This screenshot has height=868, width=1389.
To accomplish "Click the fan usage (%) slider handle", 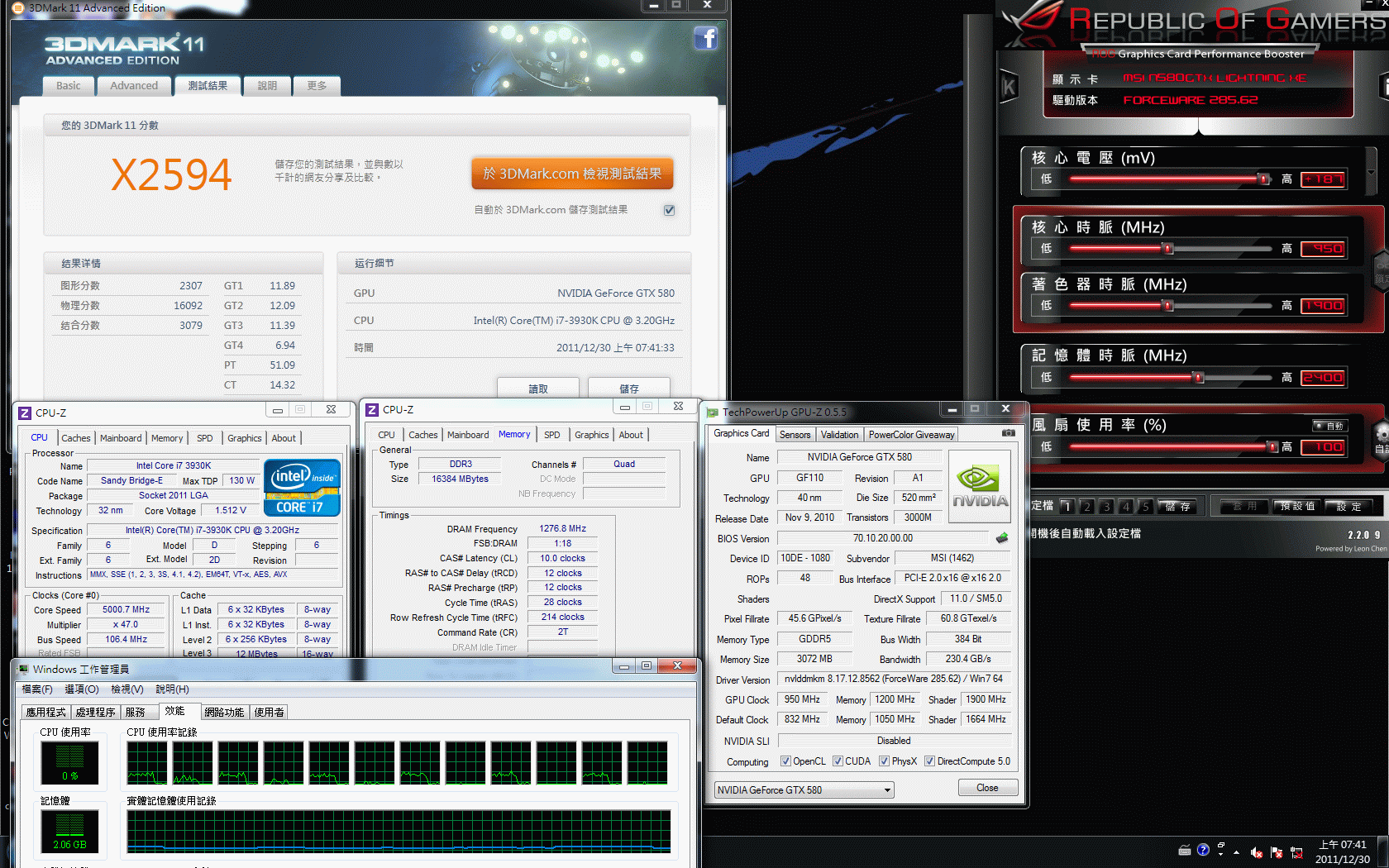I will click(x=1272, y=447).
